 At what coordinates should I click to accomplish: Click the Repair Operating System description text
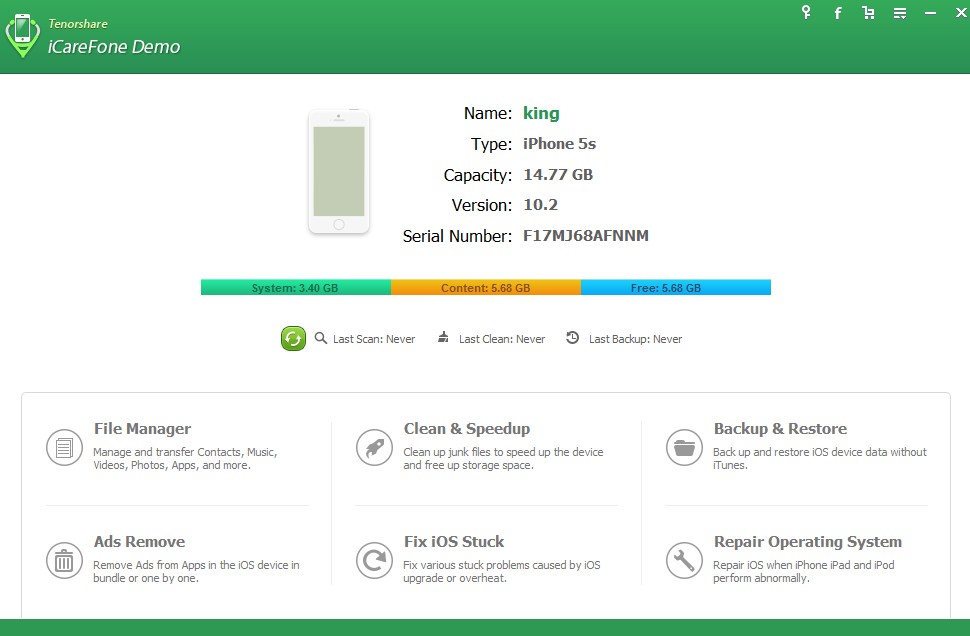804,572
